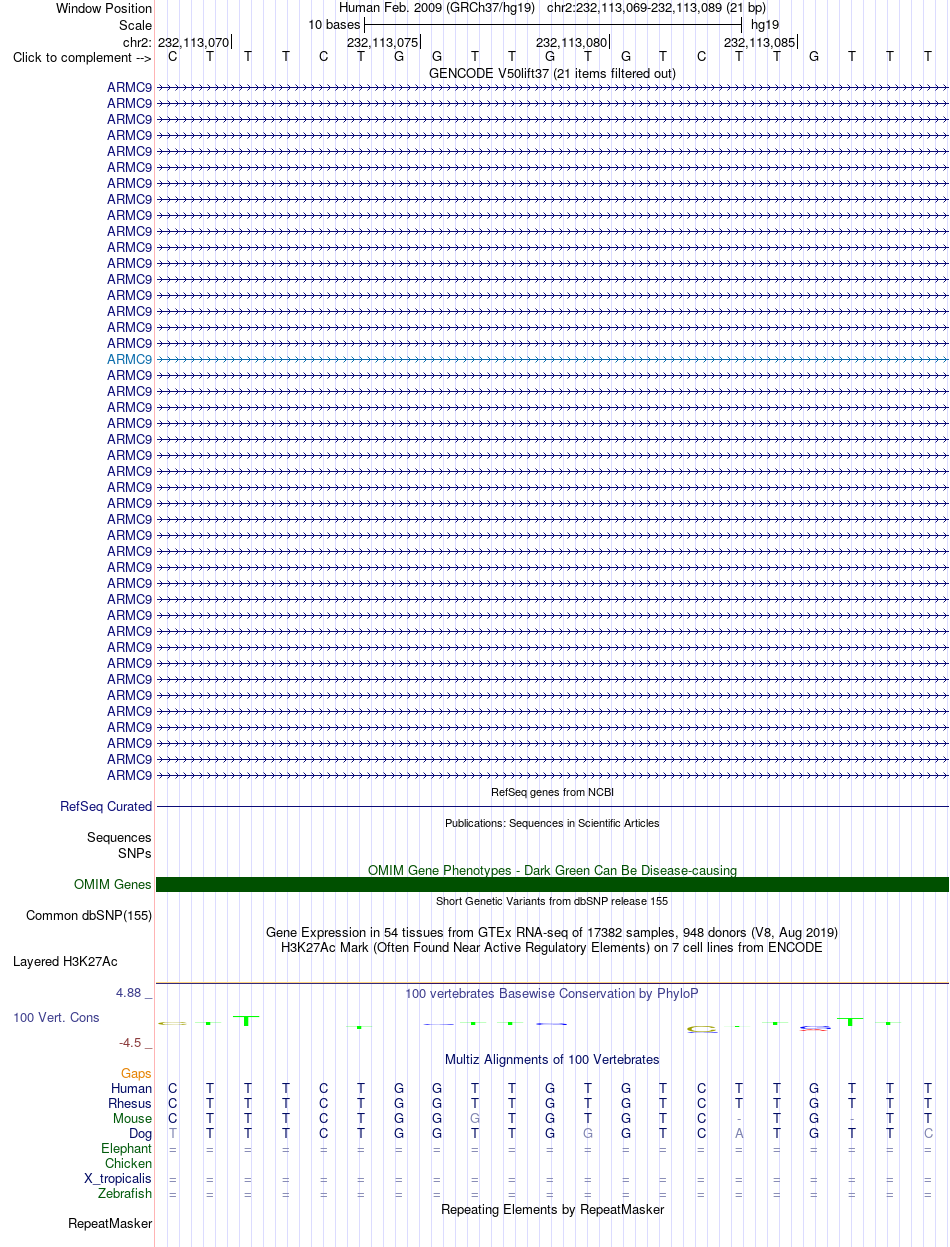
Task: Click the light-blue highlighted ARMC9 transcript label
Action: [130, 359]
